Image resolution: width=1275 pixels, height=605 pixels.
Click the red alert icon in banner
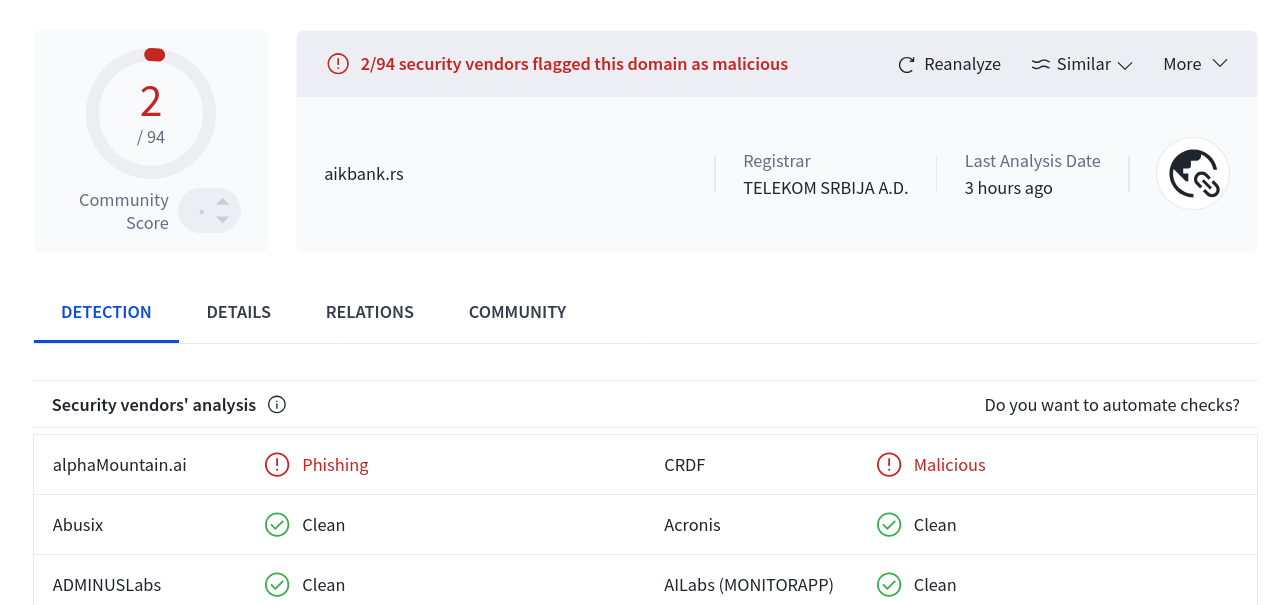coord(338,64)
